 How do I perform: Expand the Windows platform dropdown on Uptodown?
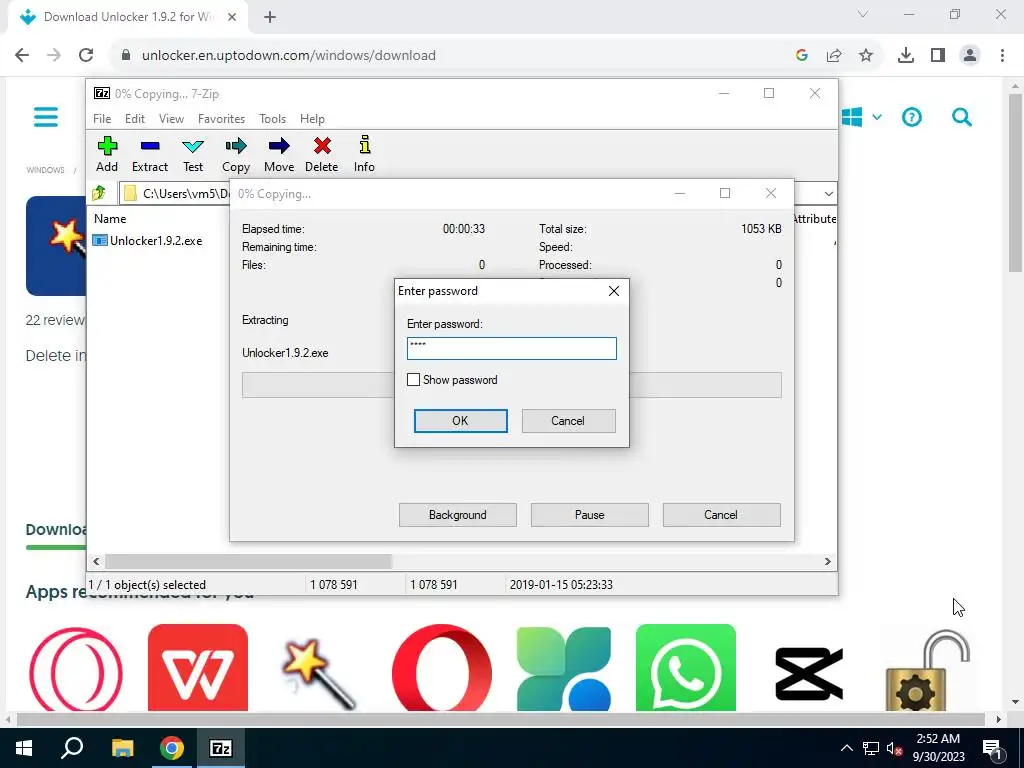[876, 118]
